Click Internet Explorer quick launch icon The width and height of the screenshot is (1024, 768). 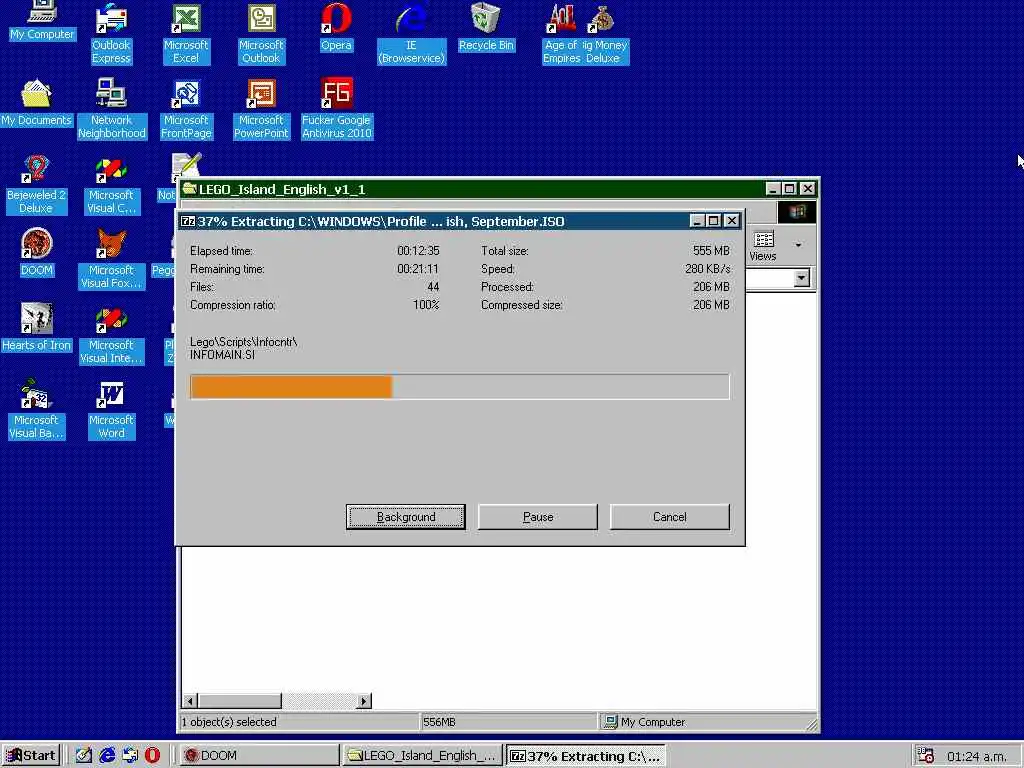106,756
